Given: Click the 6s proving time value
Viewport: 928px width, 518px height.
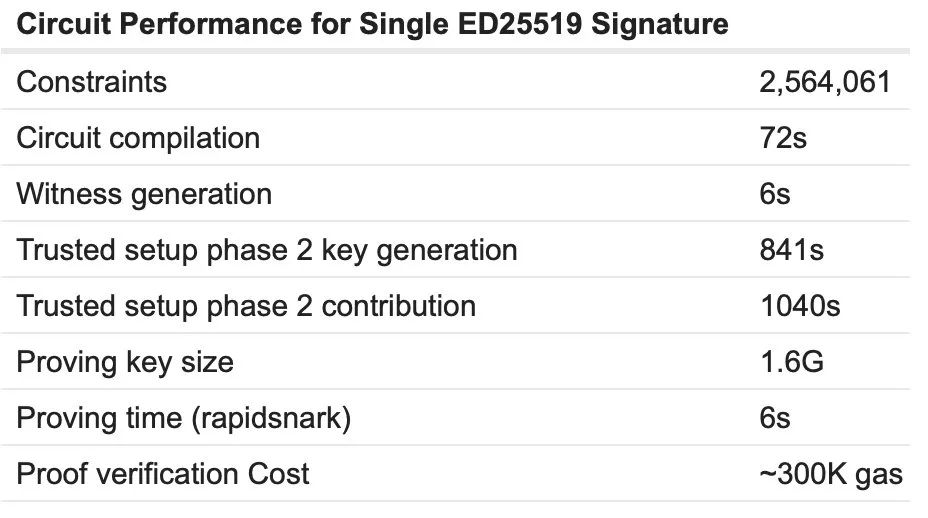Looking at the screenshot, I should (775, 418).
